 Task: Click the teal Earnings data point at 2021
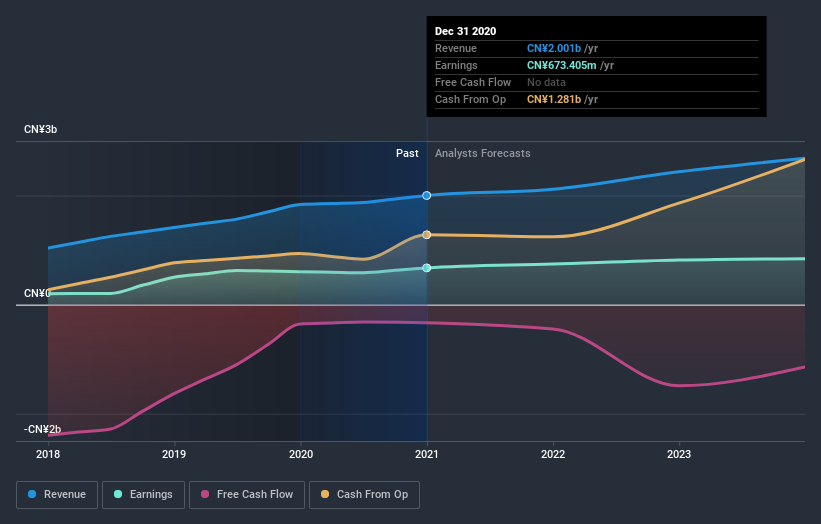pos(427,268)
